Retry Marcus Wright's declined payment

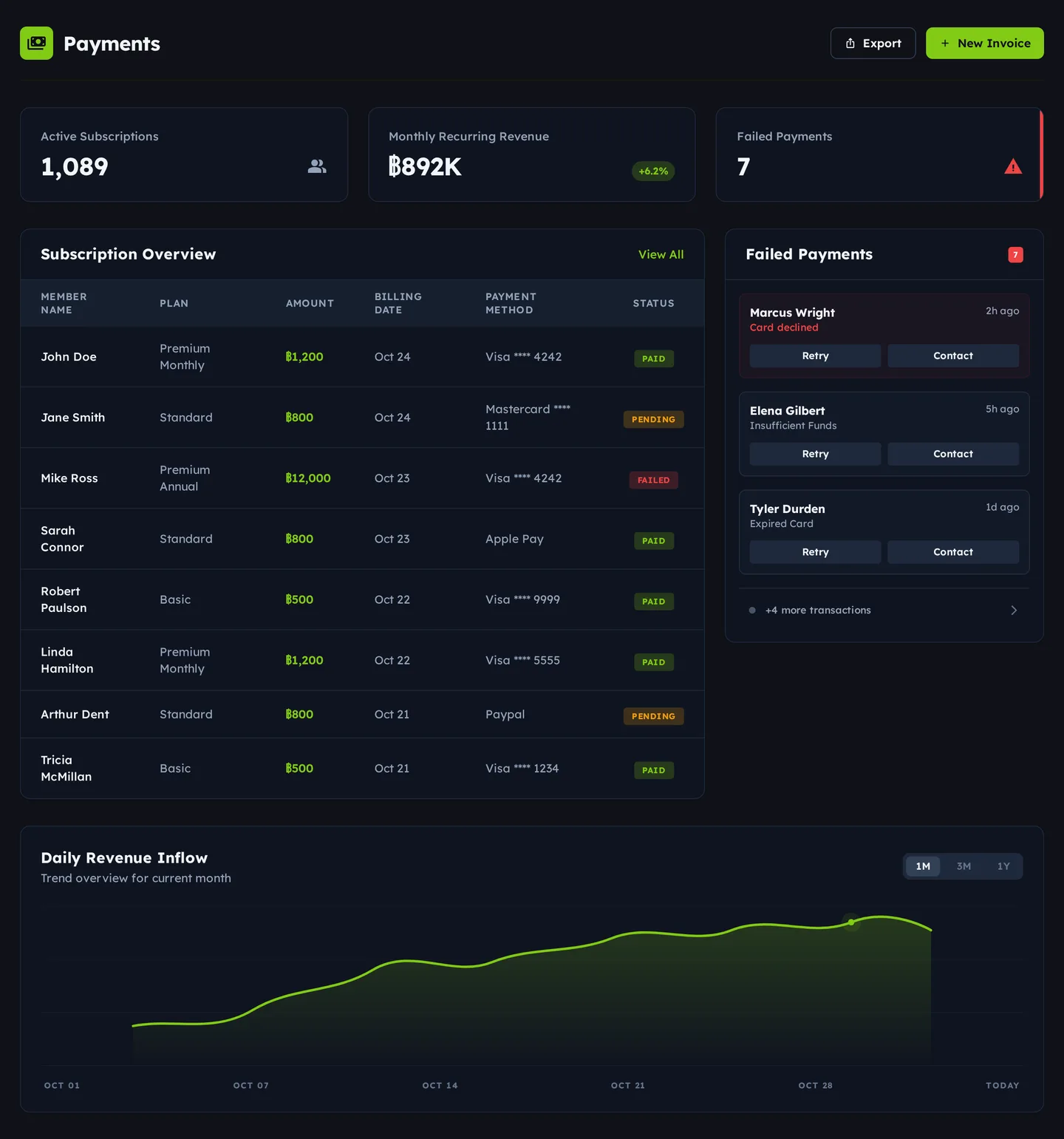[815, 356]
